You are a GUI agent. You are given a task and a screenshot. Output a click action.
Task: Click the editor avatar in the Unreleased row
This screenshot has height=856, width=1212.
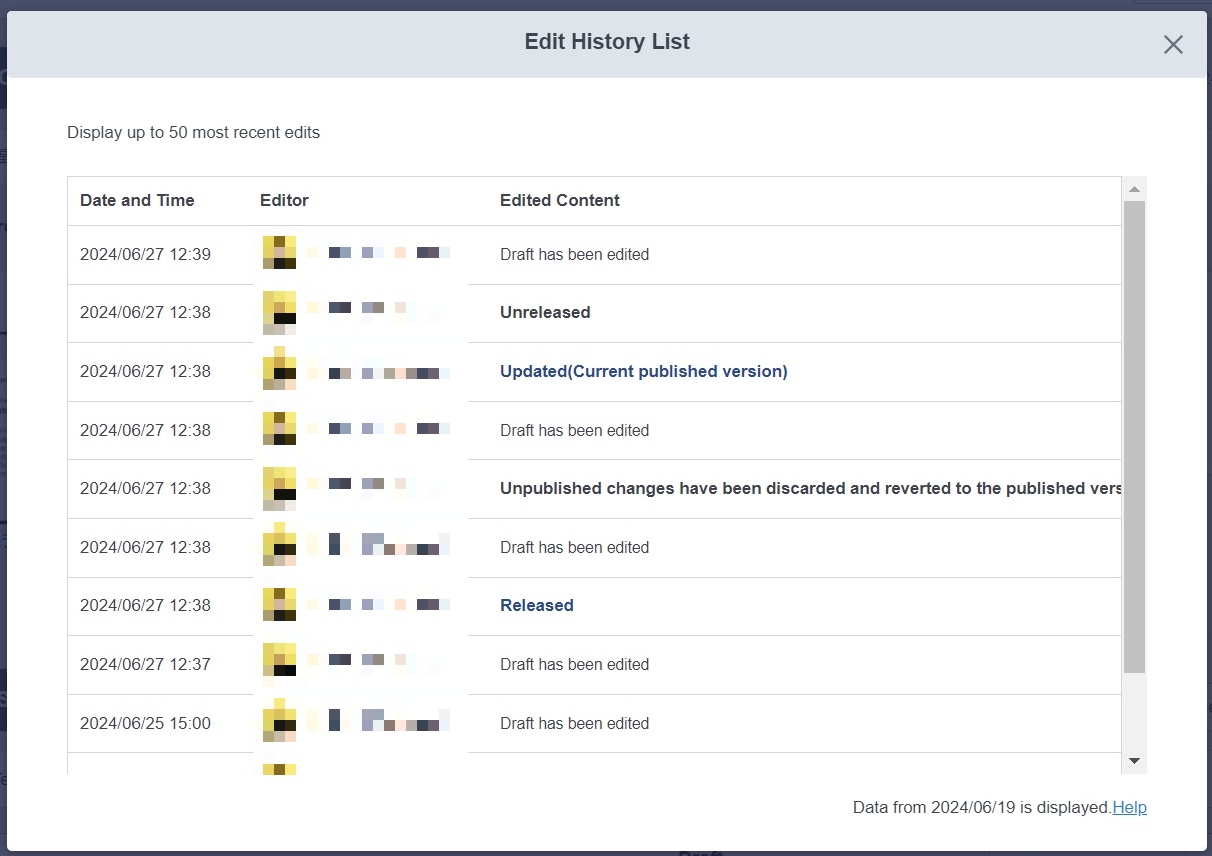click(279, 312)
